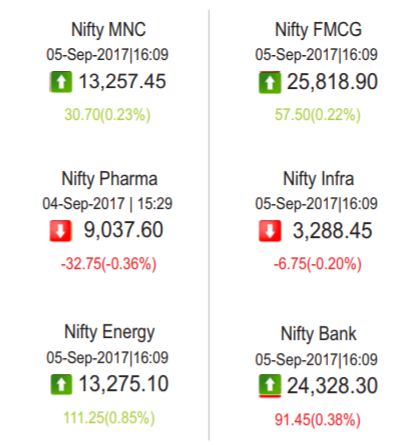414x445 pixels.
Task: Open the Nifty Energy index title
Action: pyautogui.click(x=109, y=333)
